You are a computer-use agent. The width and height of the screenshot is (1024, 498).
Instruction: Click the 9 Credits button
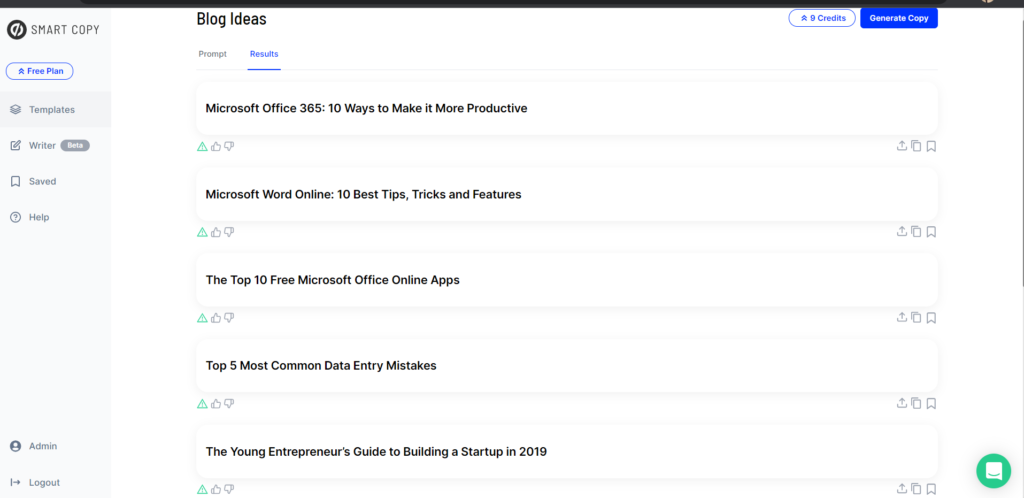click(822, 18)
